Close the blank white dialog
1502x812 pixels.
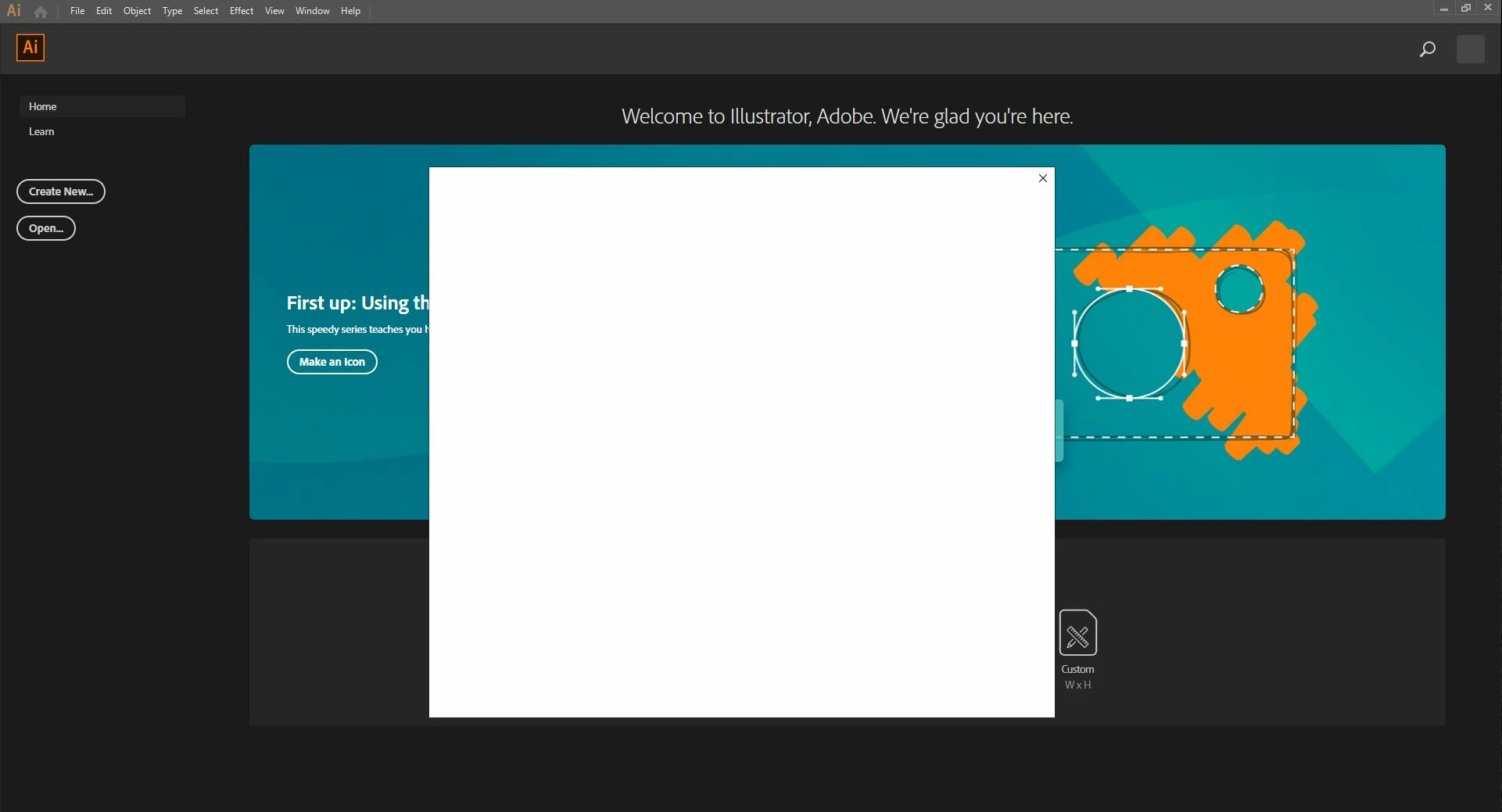pos(1042,178)
